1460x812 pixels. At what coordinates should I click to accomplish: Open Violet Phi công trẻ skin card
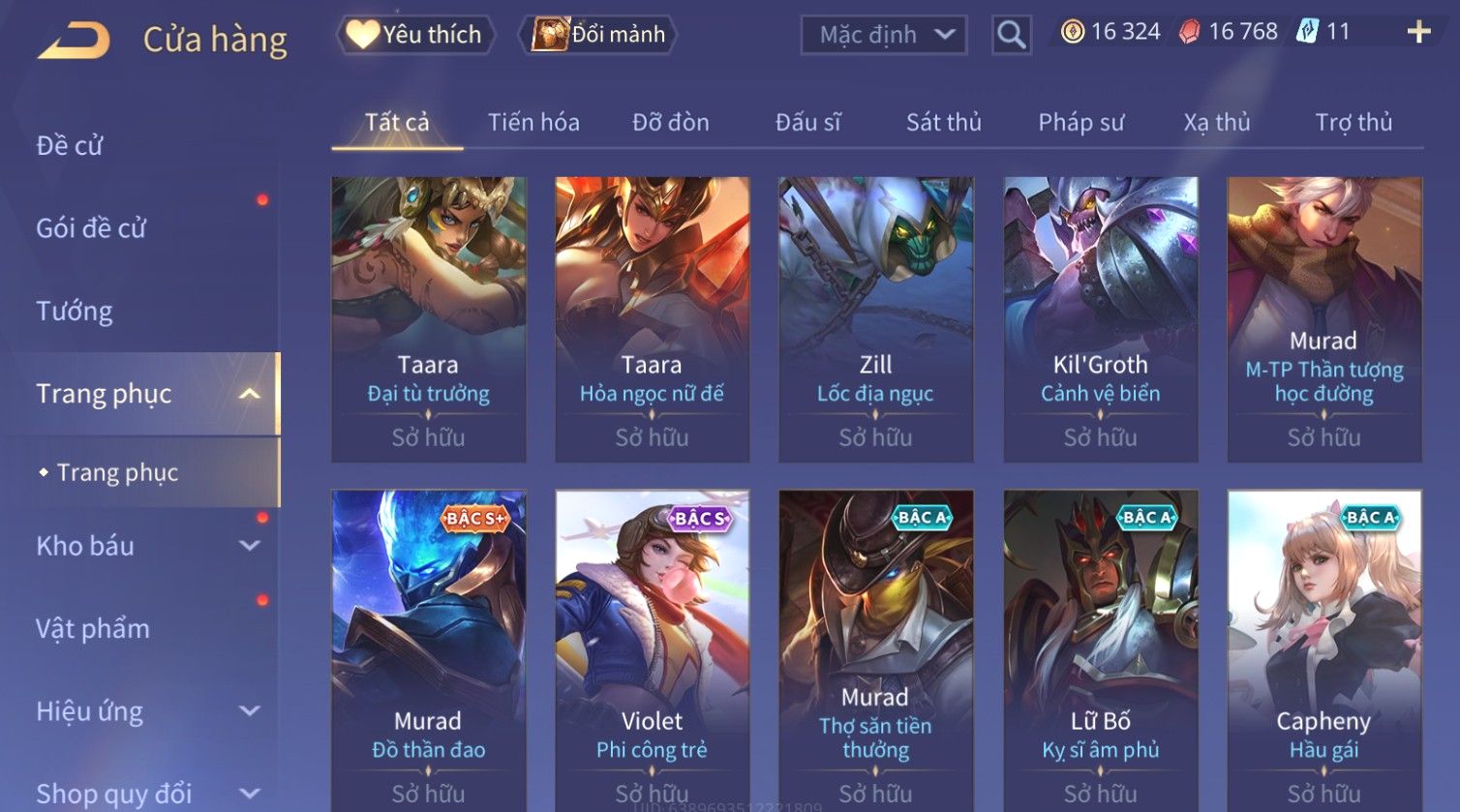[x=653, y=650]
